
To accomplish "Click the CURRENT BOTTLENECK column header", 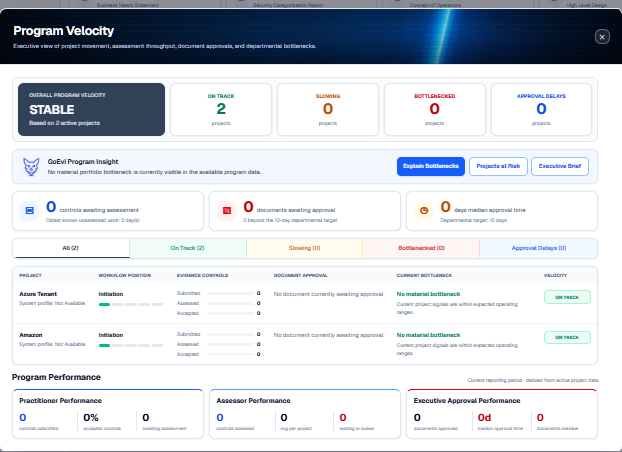I will click(x=424, y=275).
